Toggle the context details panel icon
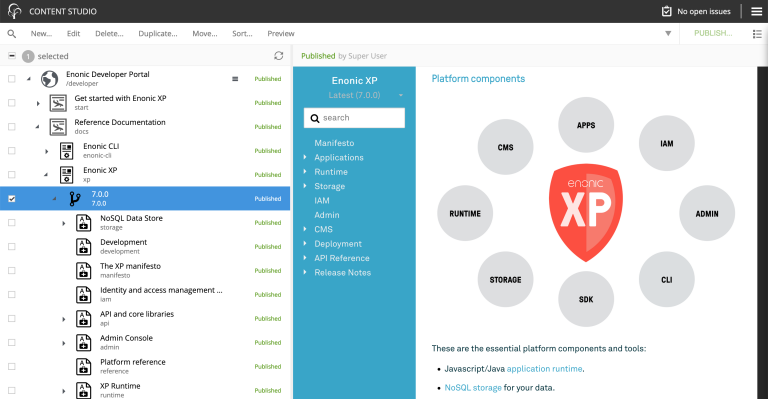768x399 pixels. (757, 34)
